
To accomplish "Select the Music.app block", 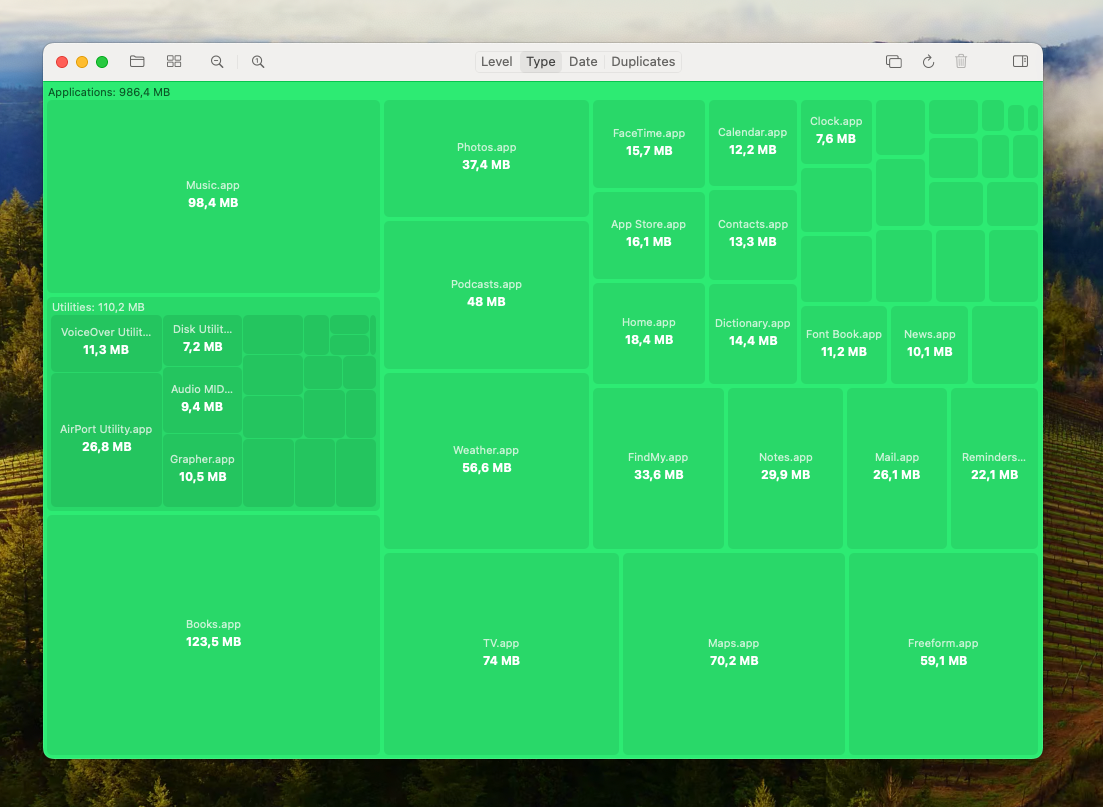I will [x=213, y=196].
